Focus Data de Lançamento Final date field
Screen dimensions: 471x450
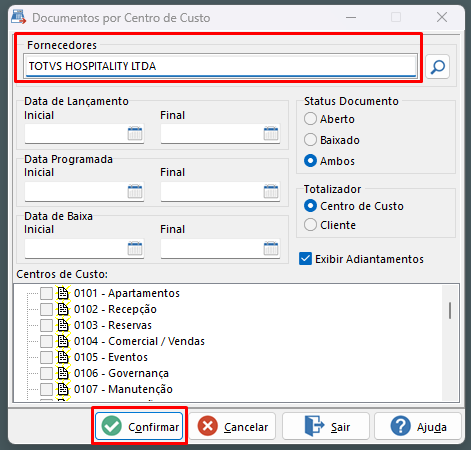[220, 134]
